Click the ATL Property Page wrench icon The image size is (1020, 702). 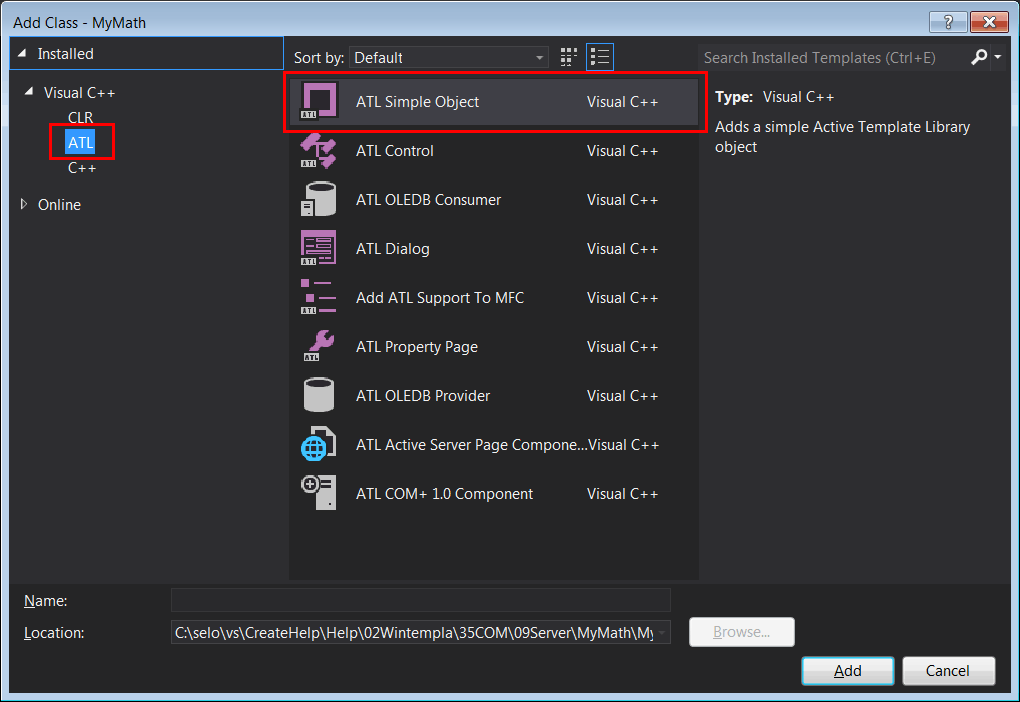click(319, 346)
